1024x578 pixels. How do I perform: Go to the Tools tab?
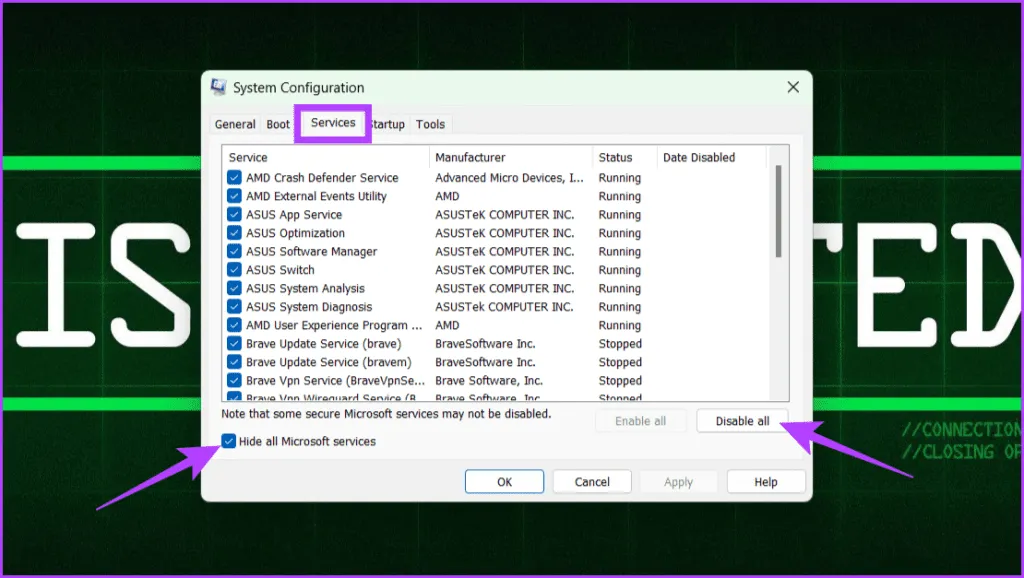pos(431,124)
